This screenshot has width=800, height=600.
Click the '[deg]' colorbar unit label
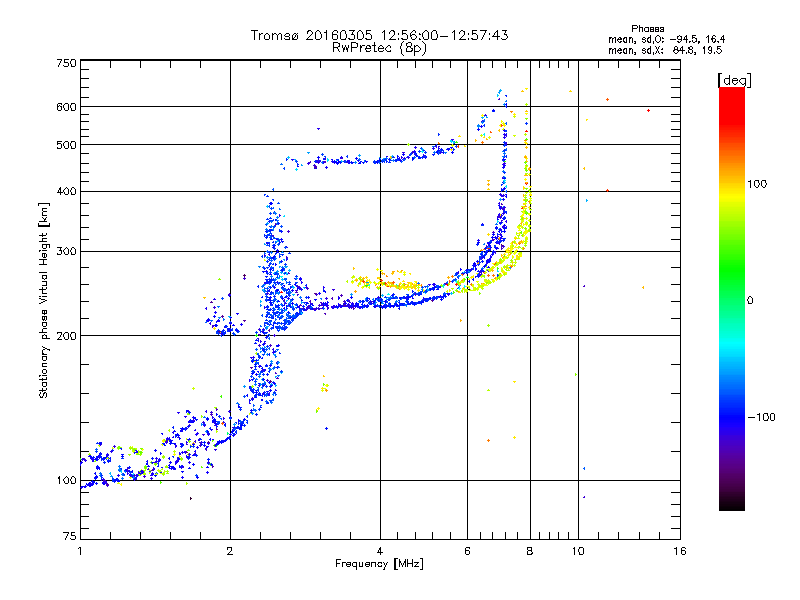tap(734, 80)
